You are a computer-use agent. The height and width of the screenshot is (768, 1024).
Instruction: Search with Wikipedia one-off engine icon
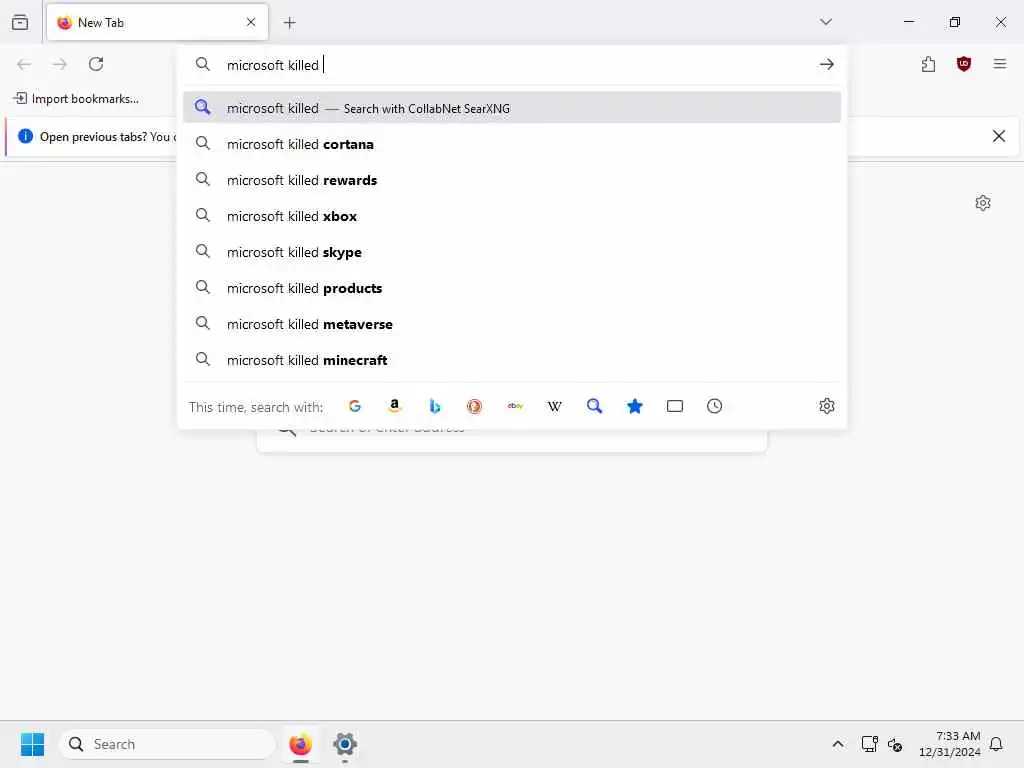pos(554,406)
